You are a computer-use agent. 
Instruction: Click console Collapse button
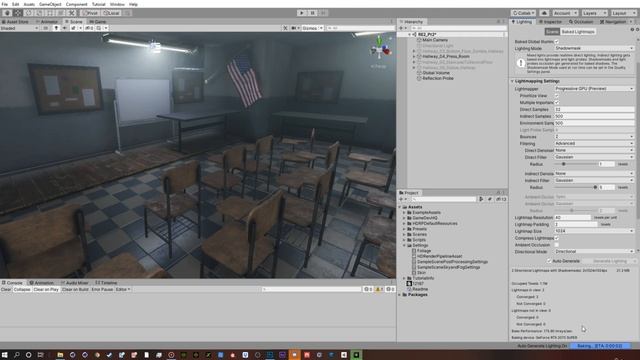[x=22, y=289]
